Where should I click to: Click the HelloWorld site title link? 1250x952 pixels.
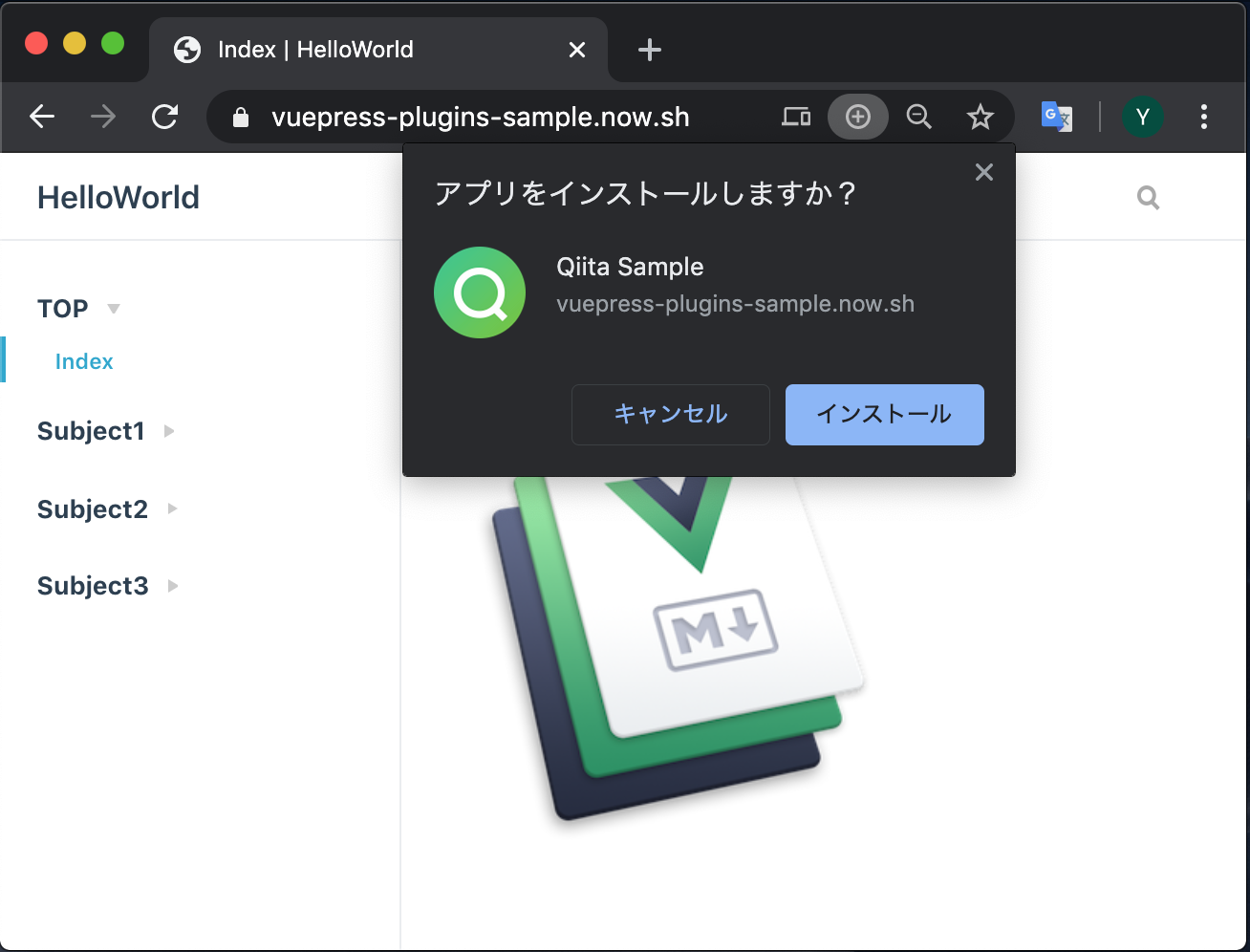119,197
